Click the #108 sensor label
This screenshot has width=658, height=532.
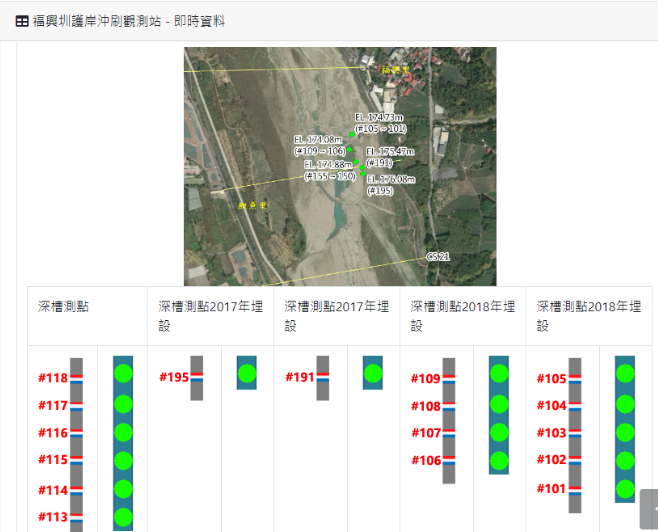point(426,406)
